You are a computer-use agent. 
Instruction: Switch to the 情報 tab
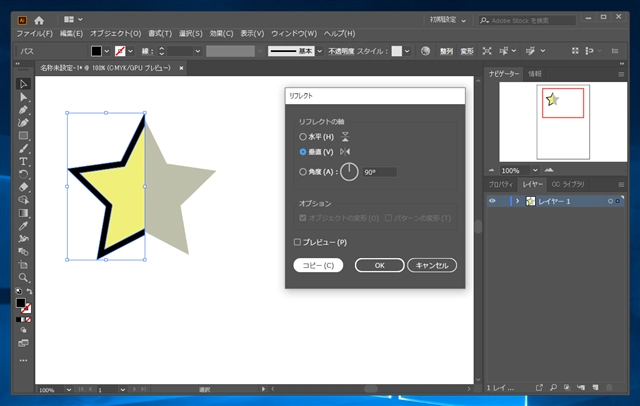[534, 74]
